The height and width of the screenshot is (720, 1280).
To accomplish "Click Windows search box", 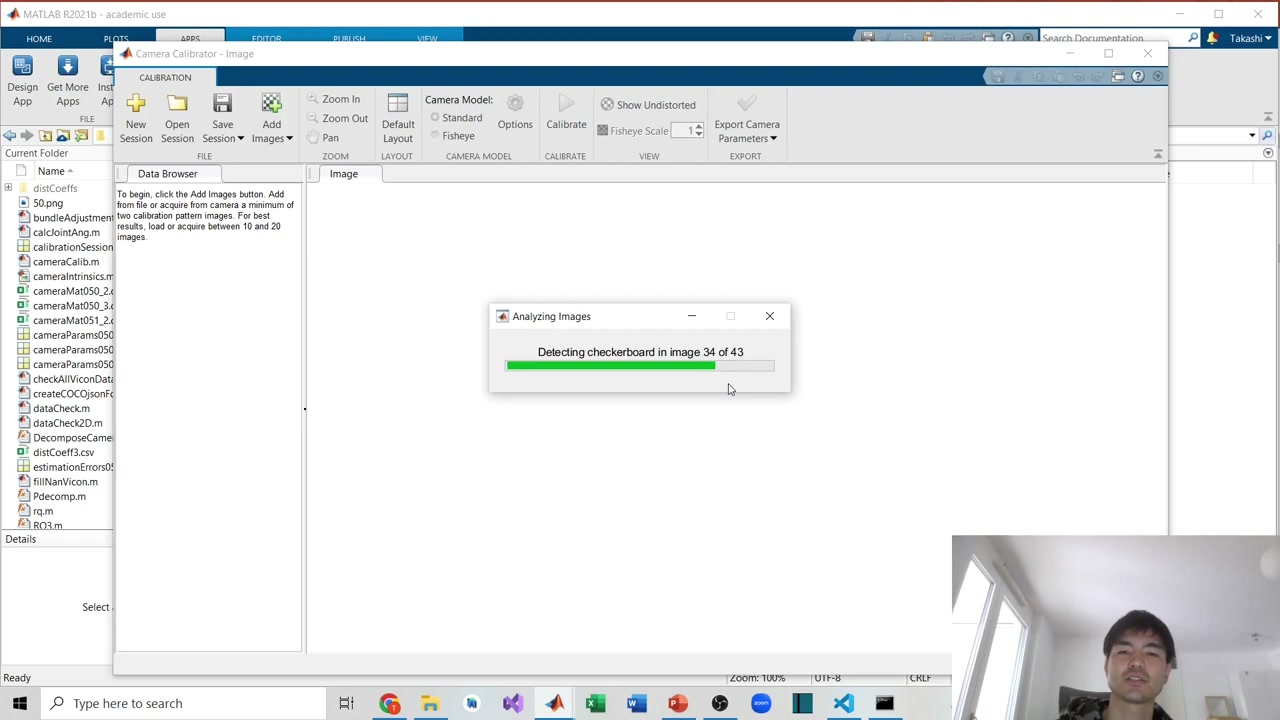I will [x=185, y=703].
